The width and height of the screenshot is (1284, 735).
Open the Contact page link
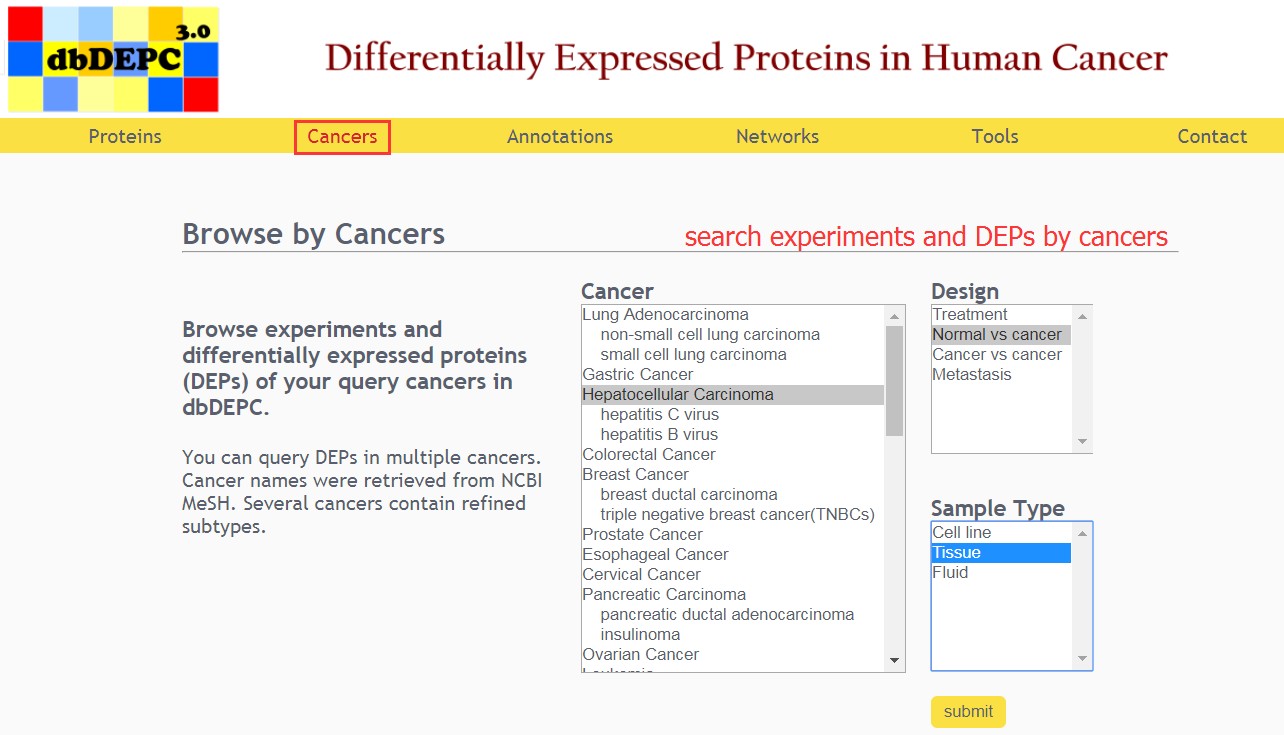point(1212,137)
